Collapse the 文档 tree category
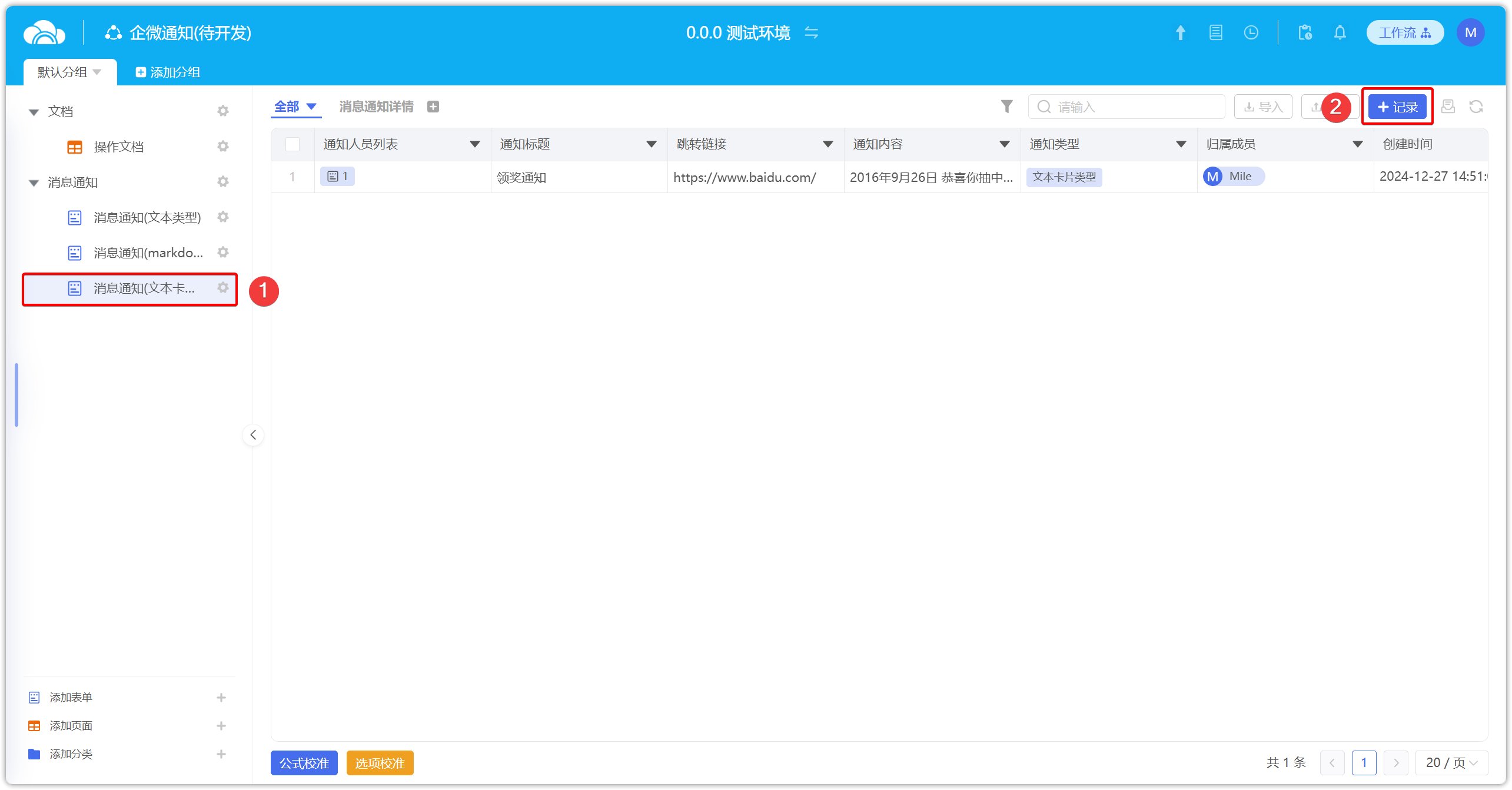 coord(34,112)
